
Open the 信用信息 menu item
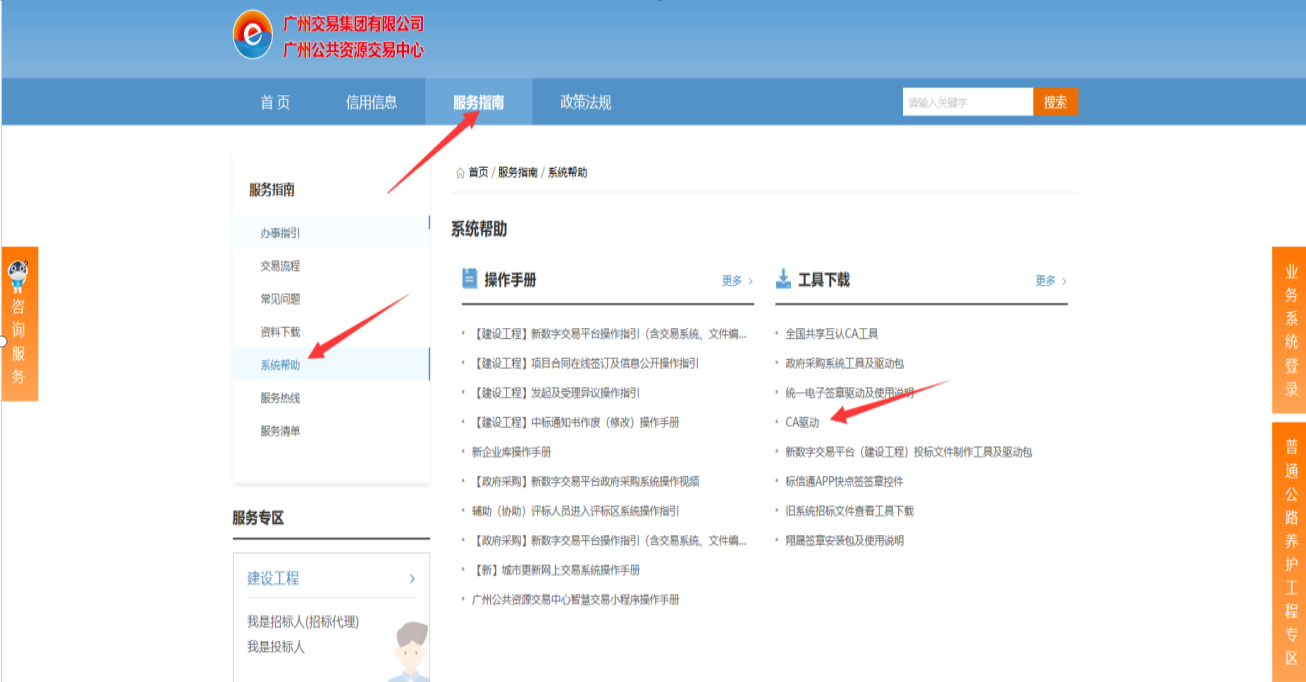pos(372,101)
